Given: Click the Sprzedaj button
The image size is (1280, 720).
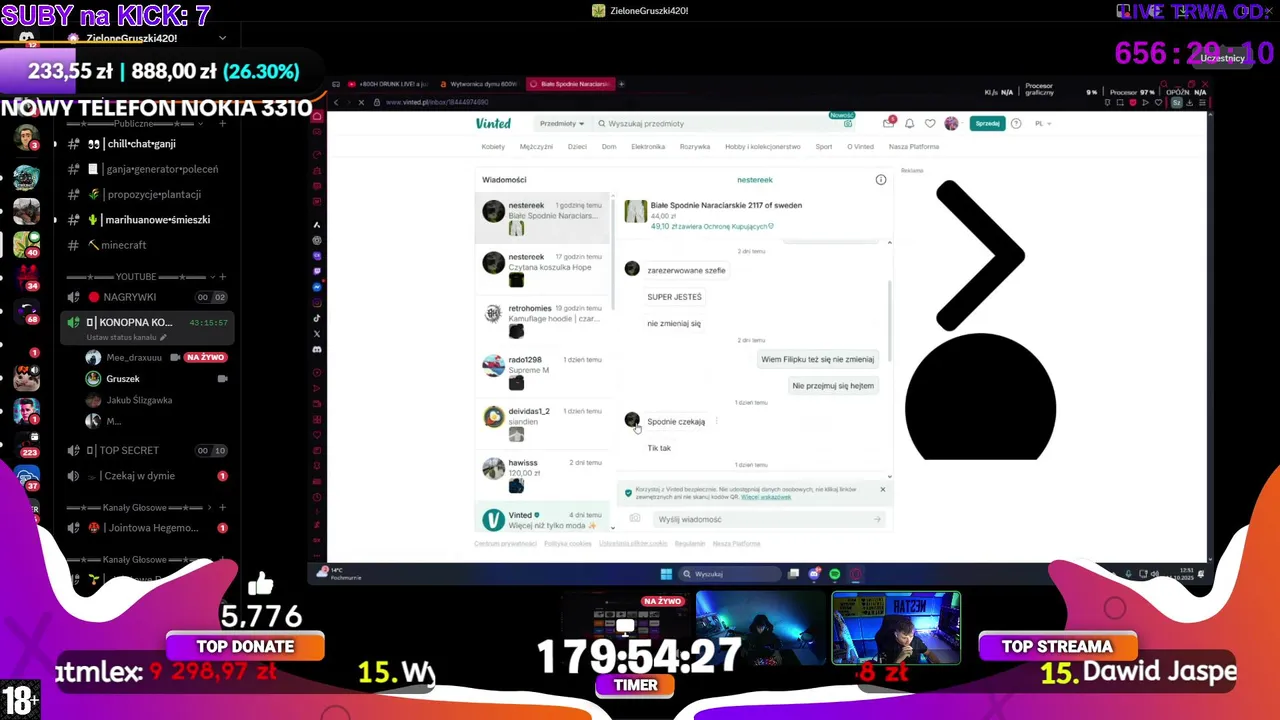Looking at the screenshot, I should coord(987,123).
